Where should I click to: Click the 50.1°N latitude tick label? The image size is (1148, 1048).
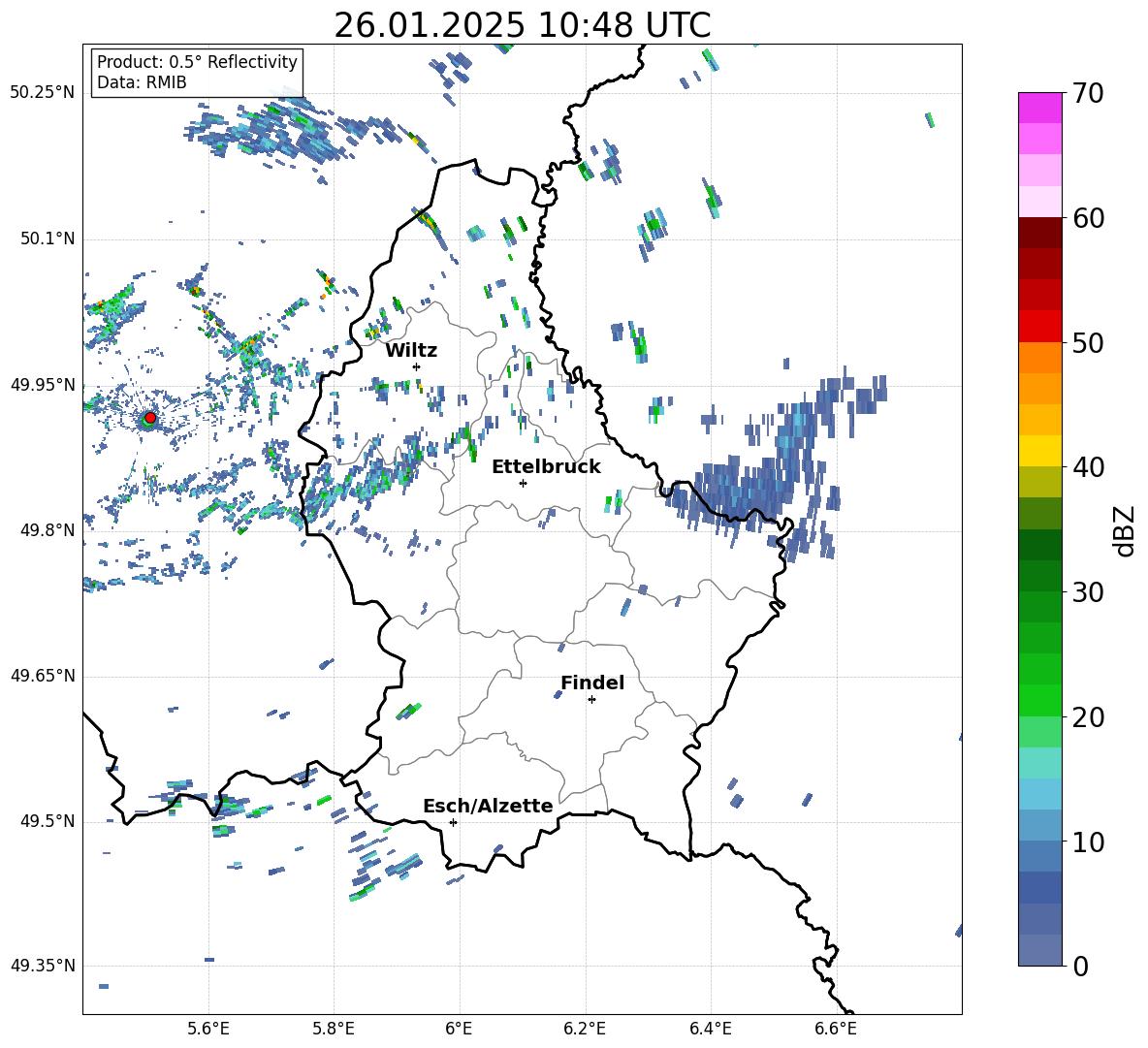[48, 238]
